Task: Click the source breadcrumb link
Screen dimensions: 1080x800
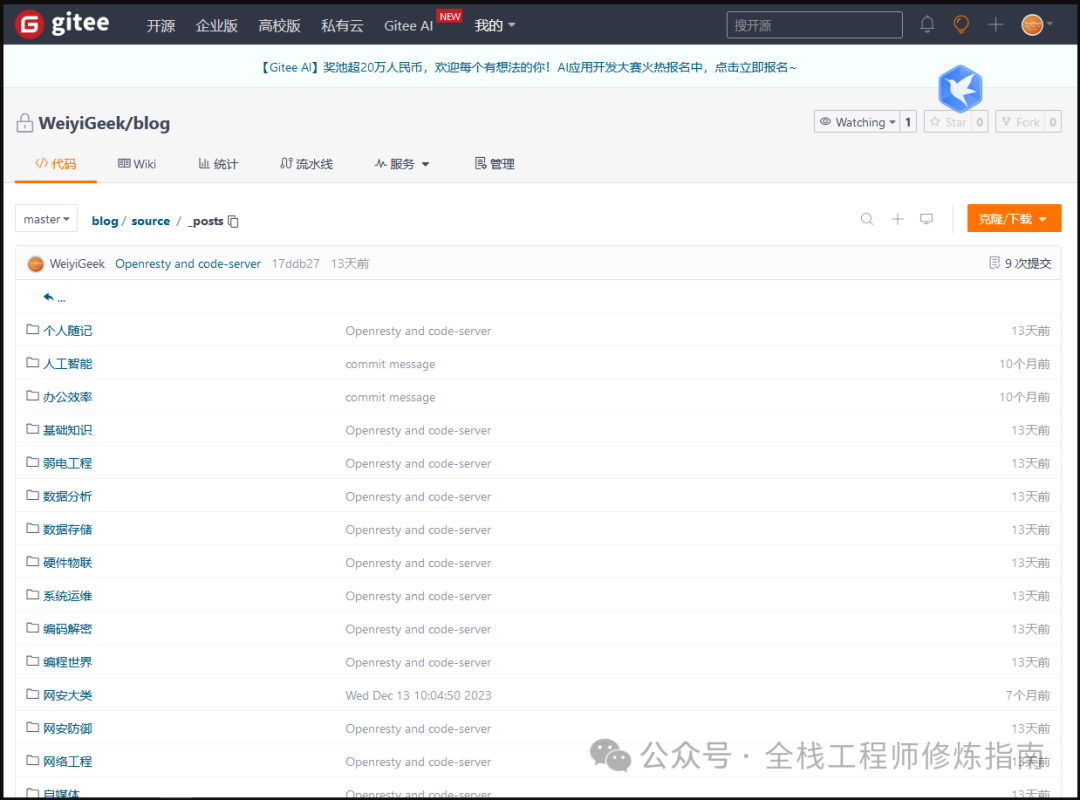Action: click(151, 220)
